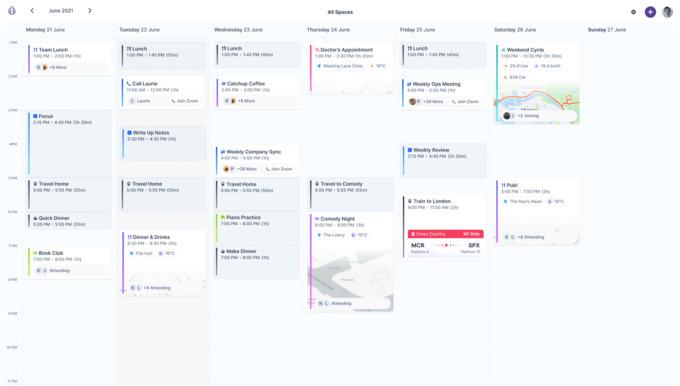Join Zoom for Weekly Company Sync
680x386 pixels.
[x=279, y=169]
